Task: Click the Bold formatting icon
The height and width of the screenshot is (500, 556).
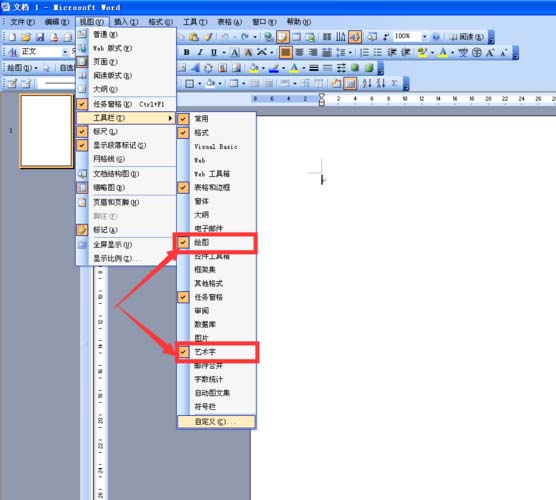Action: tap(186, 52)
